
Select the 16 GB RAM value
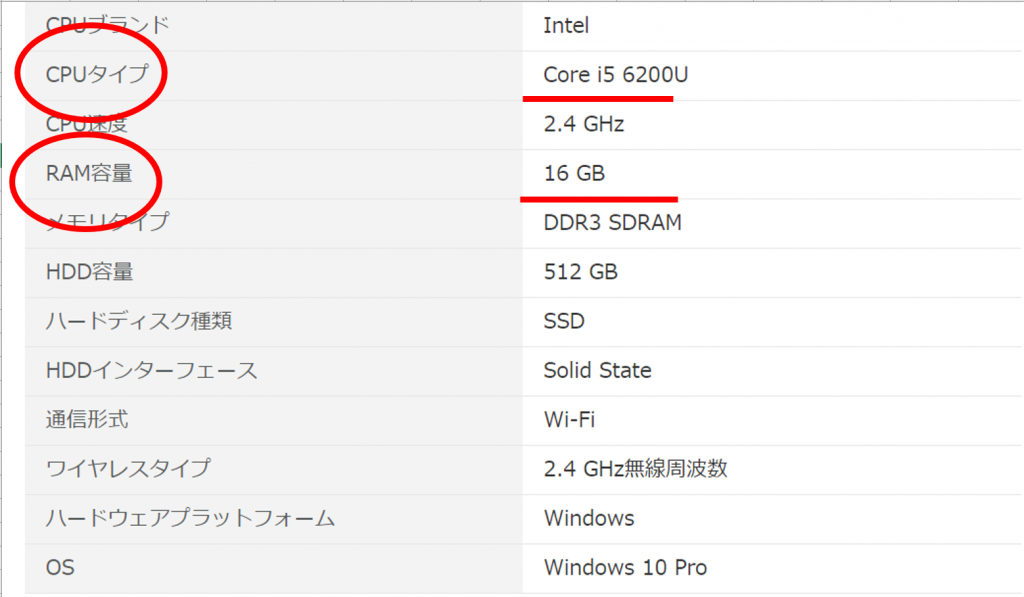click(574, 173)
